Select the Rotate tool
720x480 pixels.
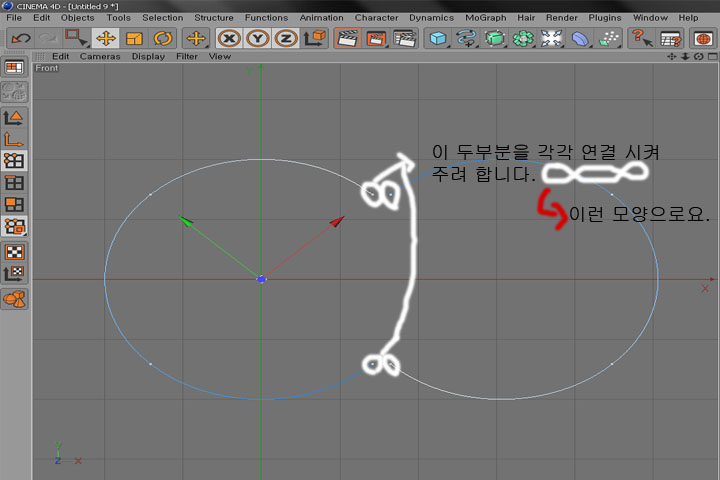tap(162, 38)
